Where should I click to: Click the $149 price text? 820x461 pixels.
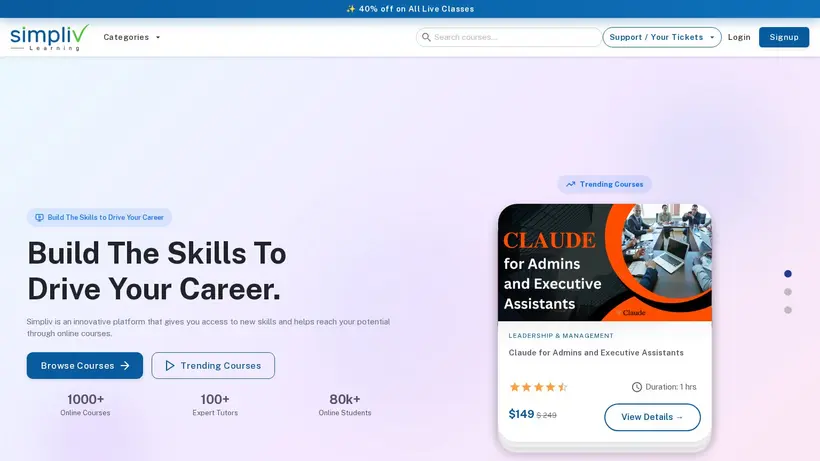(521, 414)
